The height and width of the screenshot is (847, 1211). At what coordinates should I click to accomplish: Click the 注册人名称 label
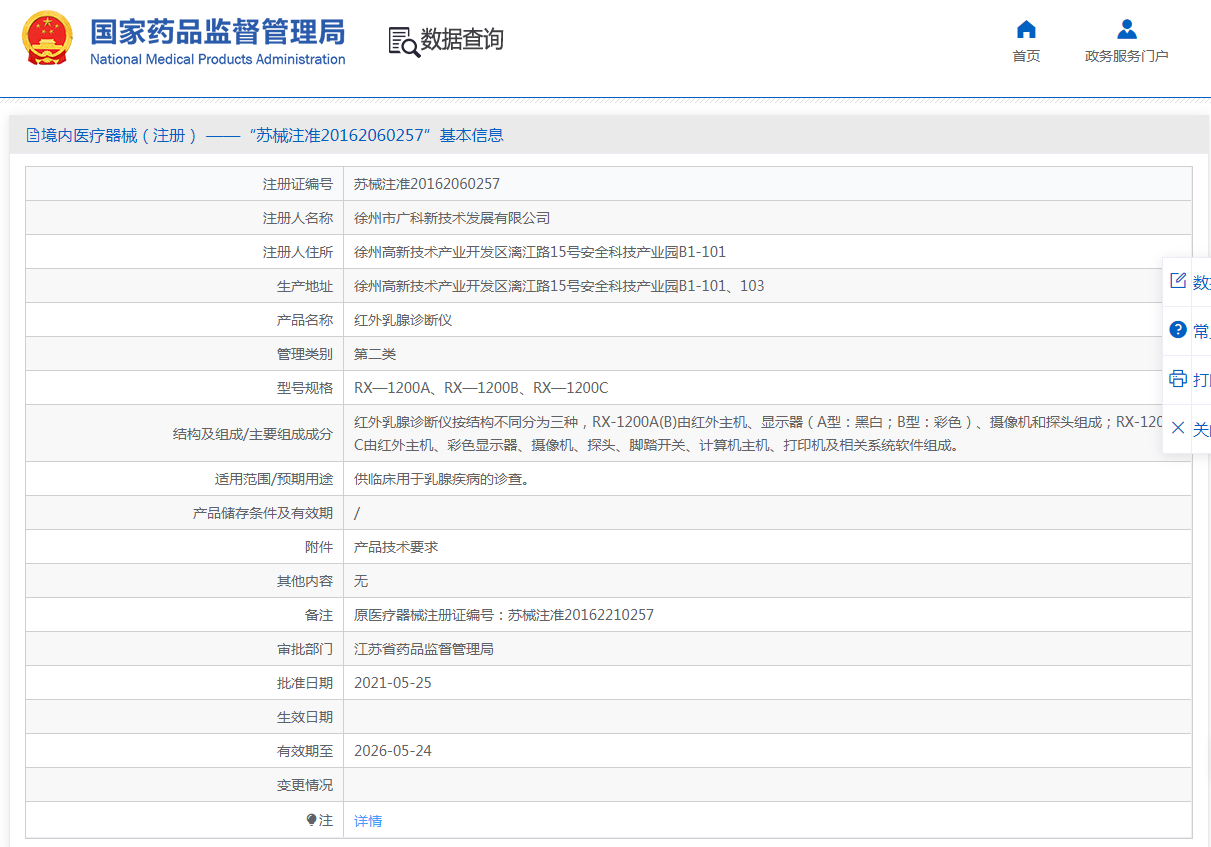298,218
